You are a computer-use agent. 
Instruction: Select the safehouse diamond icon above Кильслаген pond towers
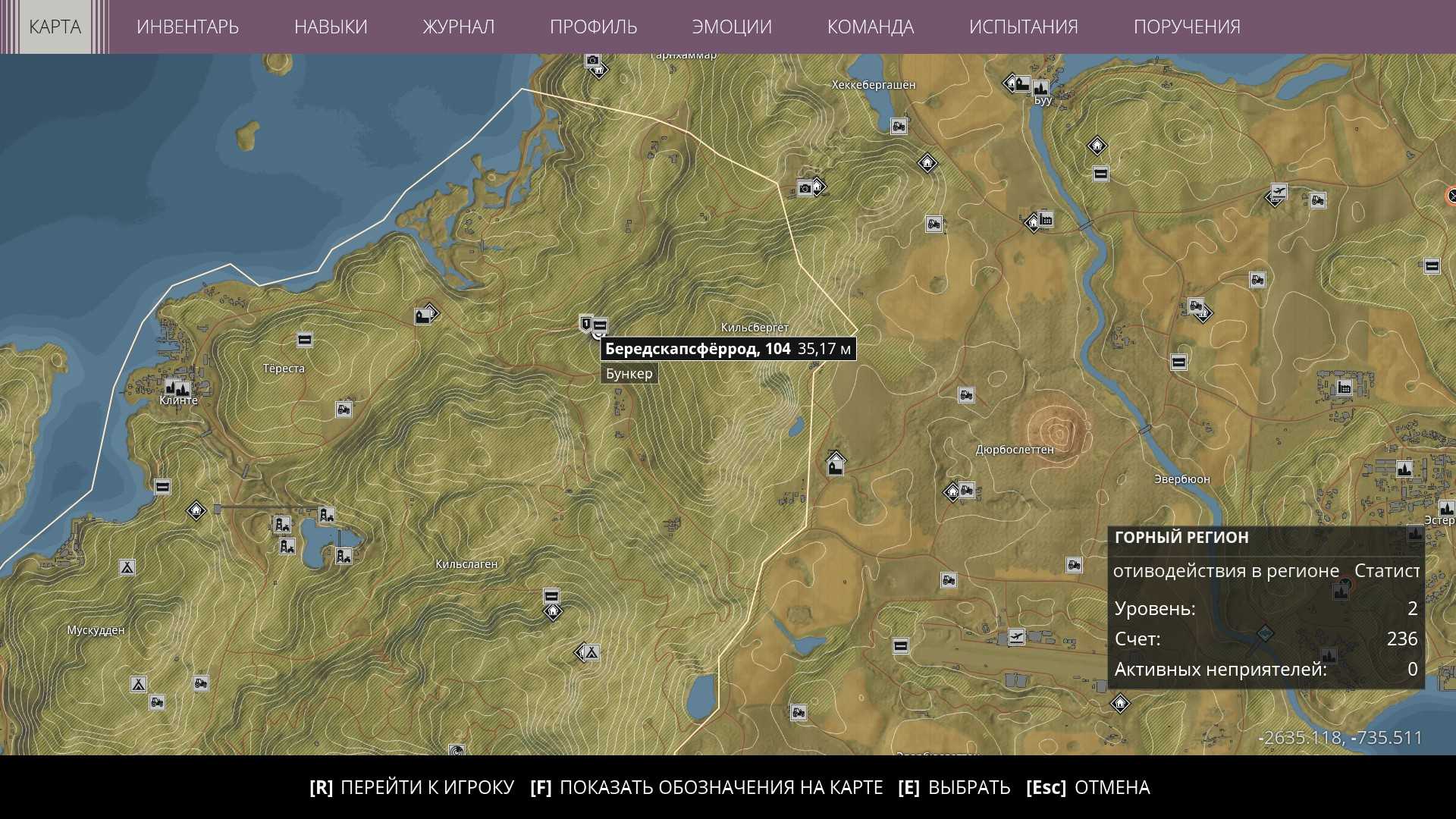pos(196,510)
